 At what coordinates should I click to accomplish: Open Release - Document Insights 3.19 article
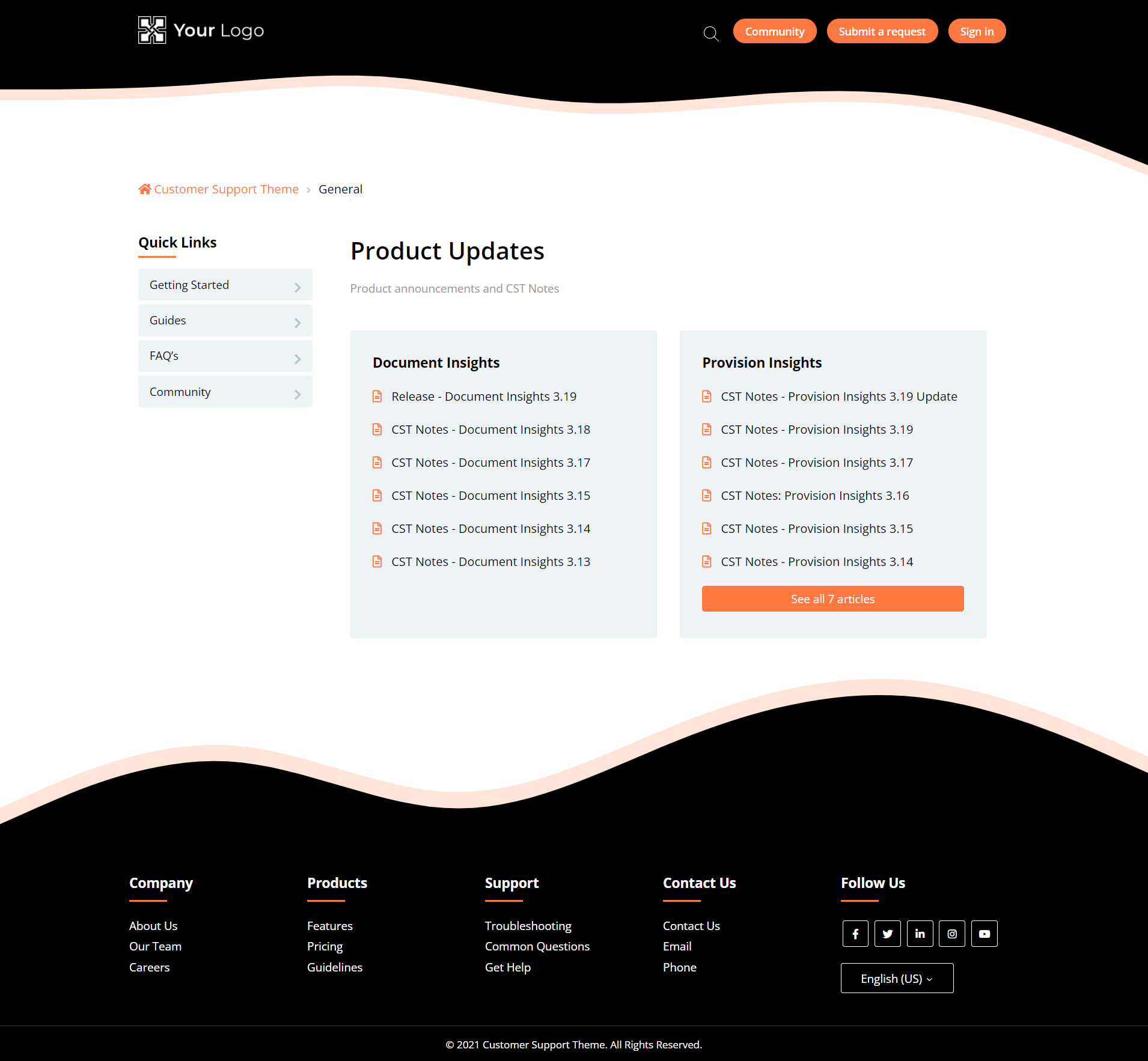[x=484, y=397]
